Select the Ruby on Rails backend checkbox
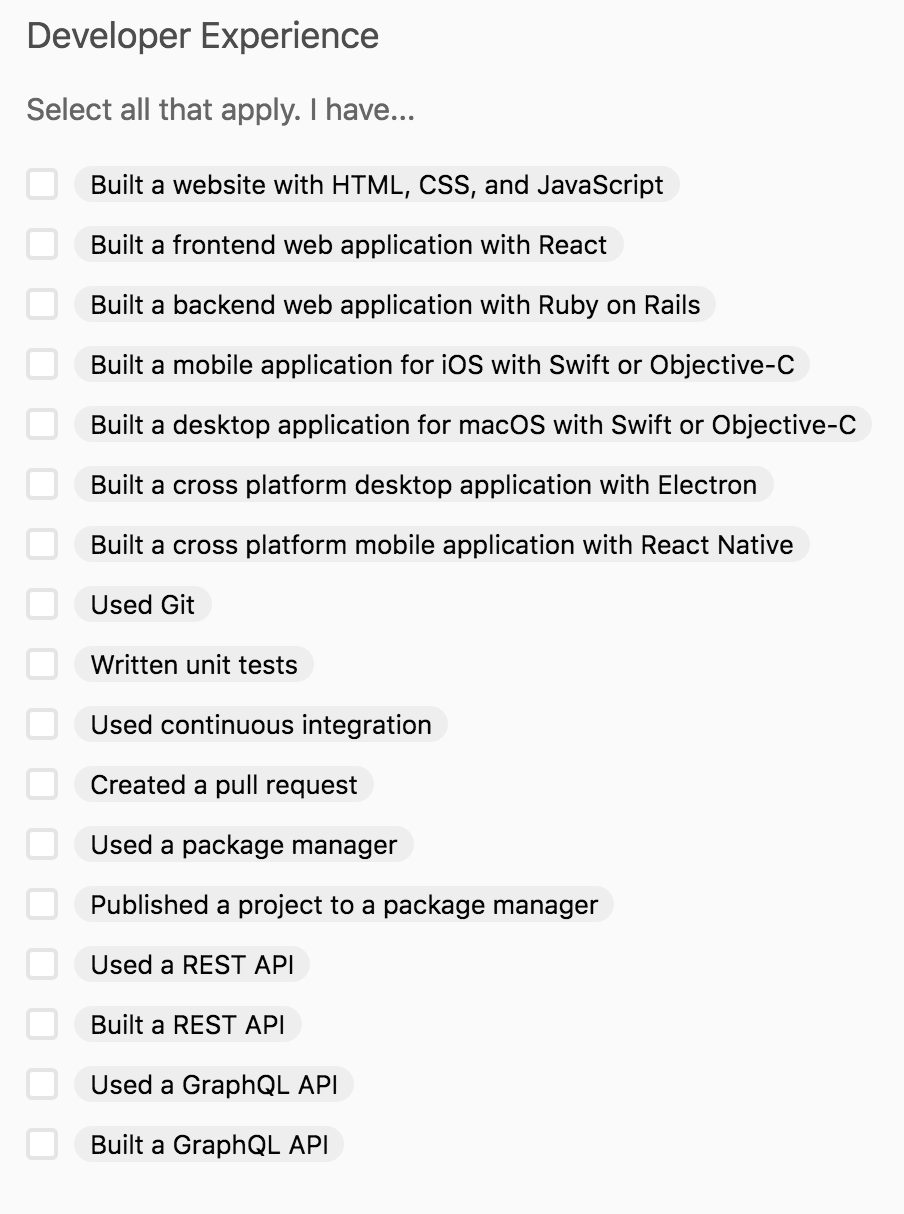Screen dimensions: 904x1214 point(42,305)
